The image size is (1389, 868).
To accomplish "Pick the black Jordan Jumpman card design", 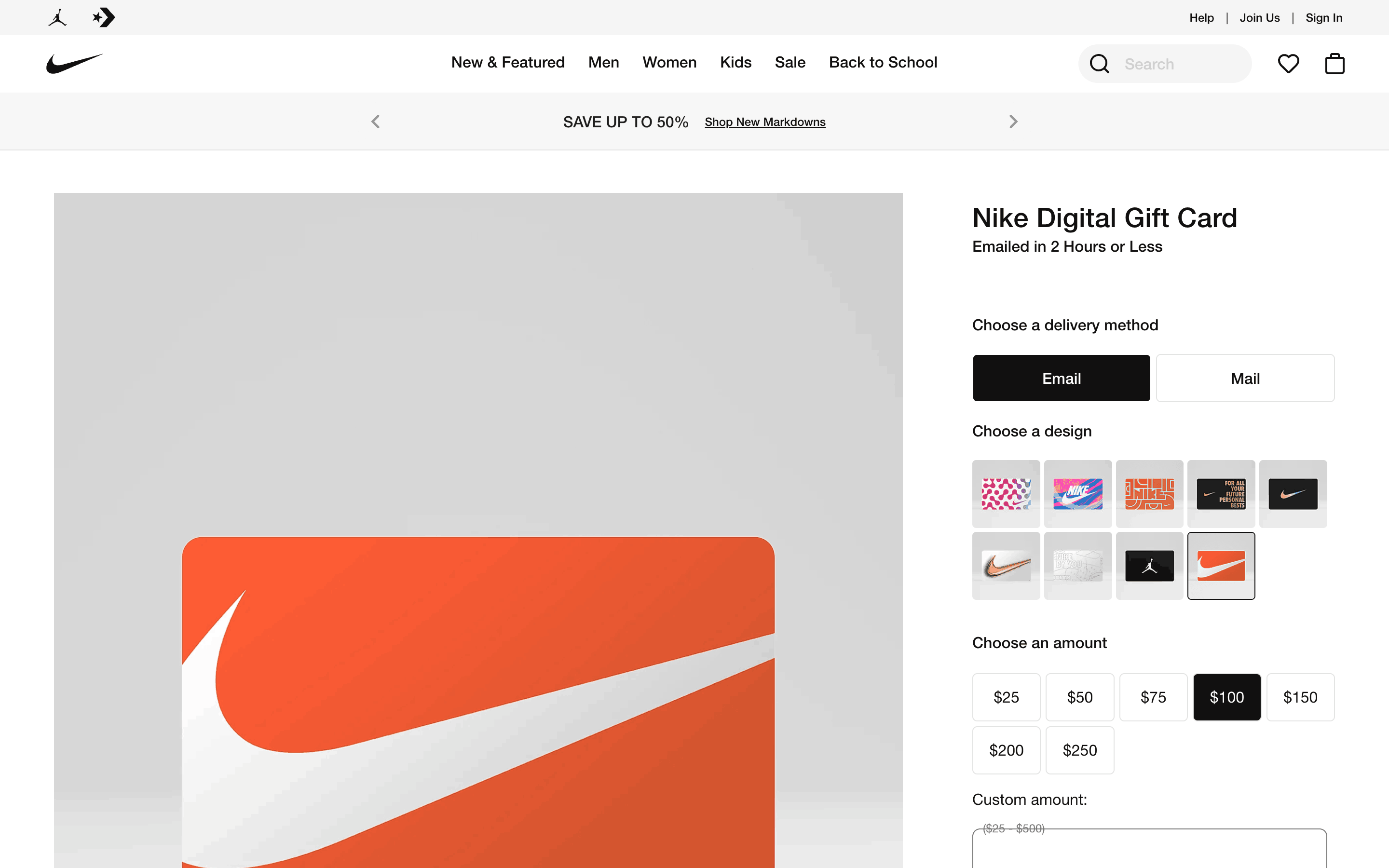I will (1149, 566).
